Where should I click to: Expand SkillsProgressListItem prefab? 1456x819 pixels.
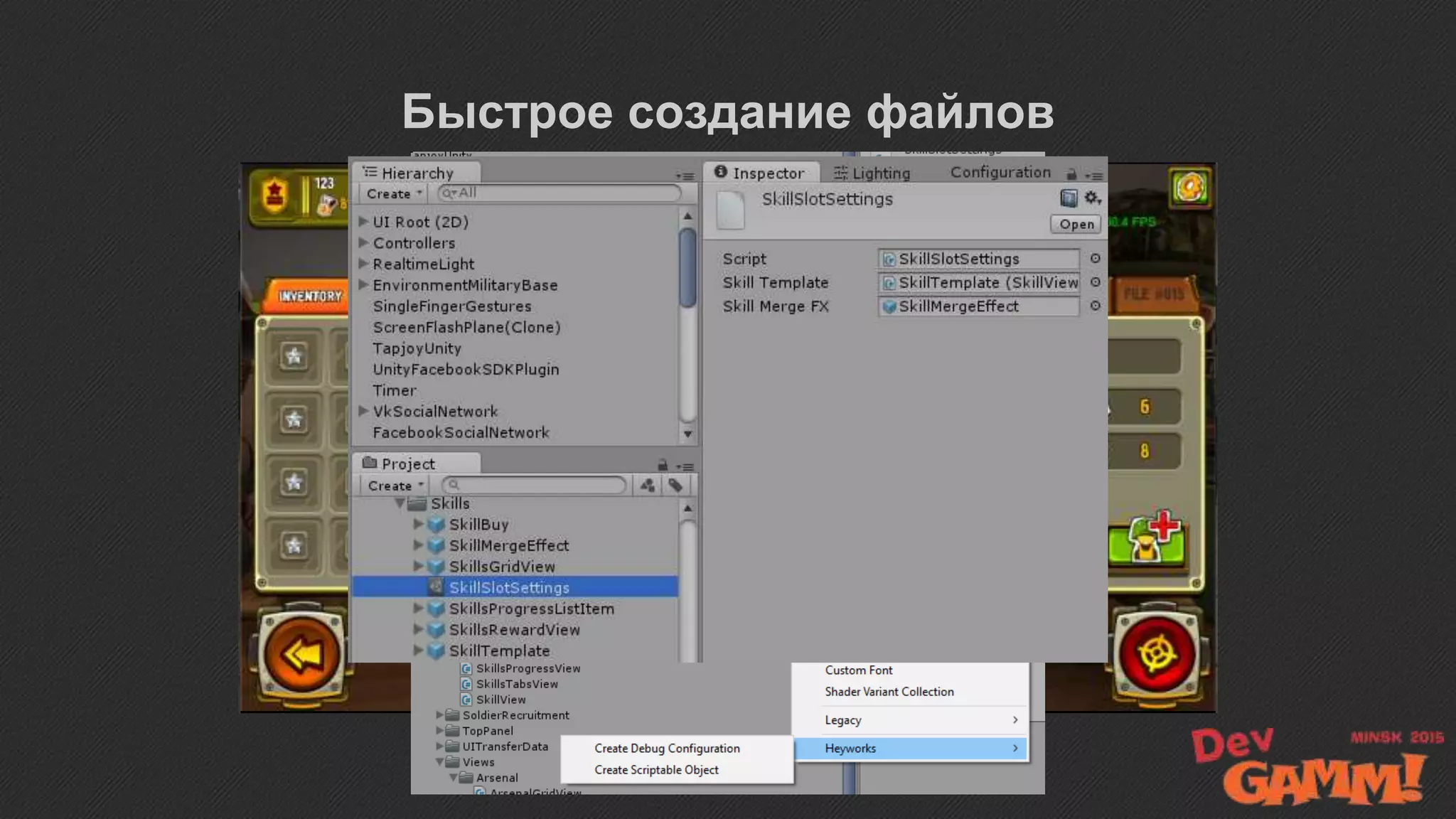coord(418,609)
